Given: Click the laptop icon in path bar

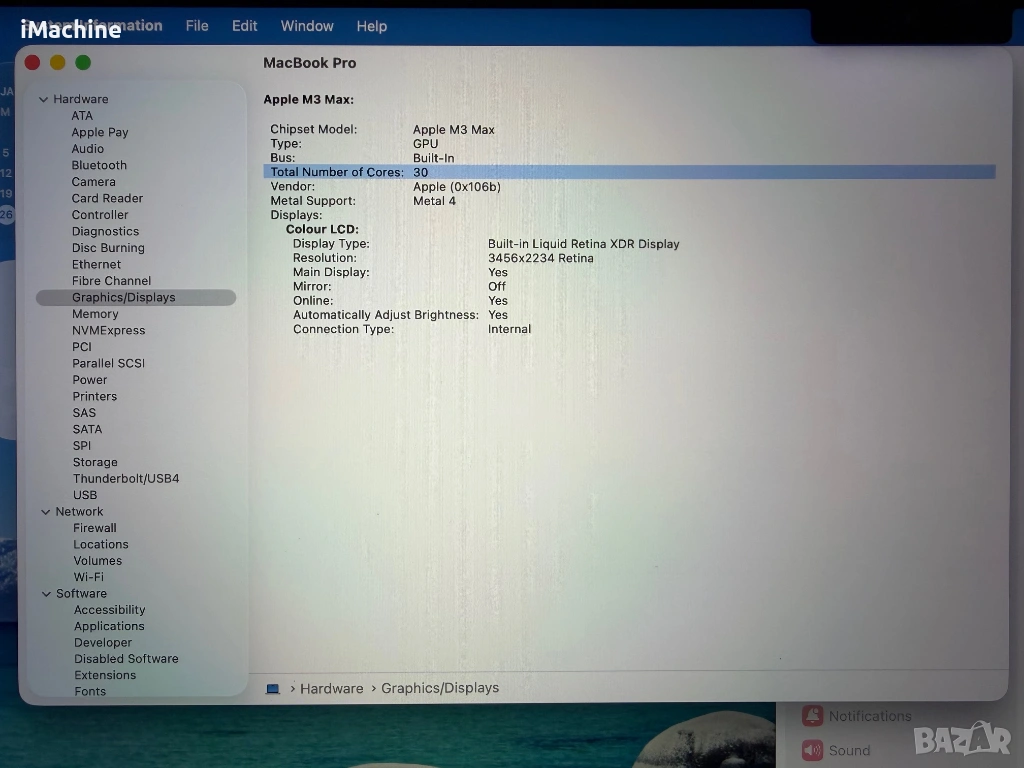Looking at the screenshot, I should [273, 688].
